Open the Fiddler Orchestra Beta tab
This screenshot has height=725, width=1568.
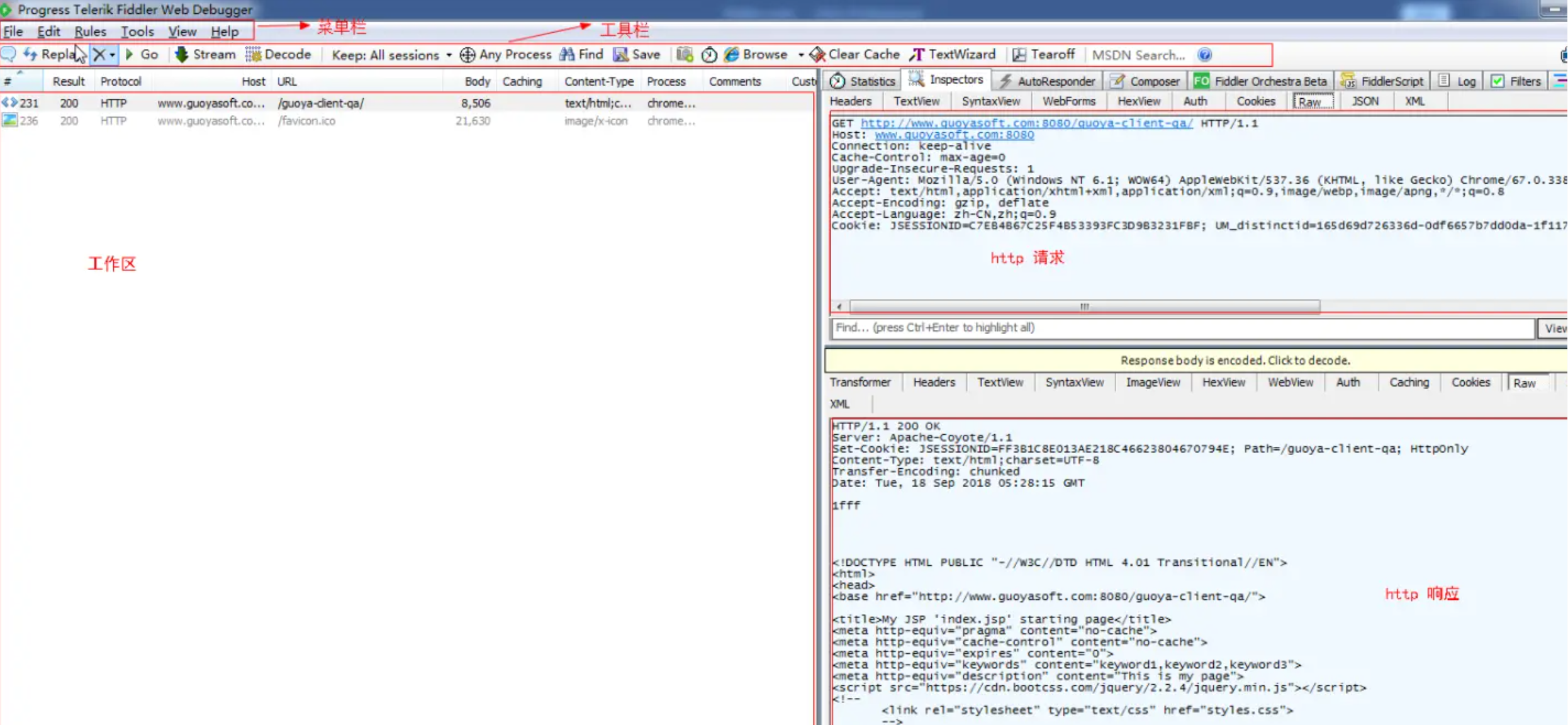[1260, 81]
